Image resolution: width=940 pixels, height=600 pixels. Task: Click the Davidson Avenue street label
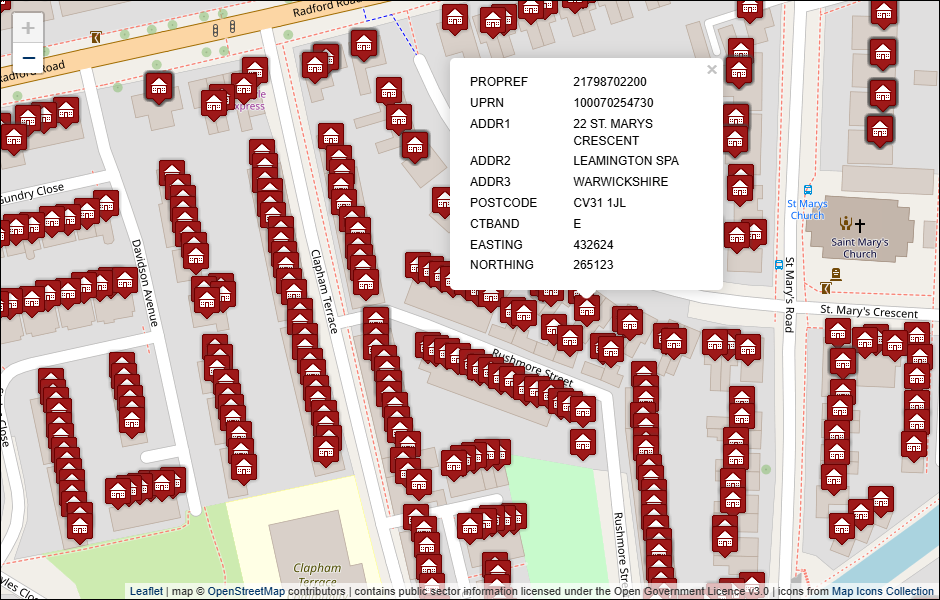(x=144, y=283)
